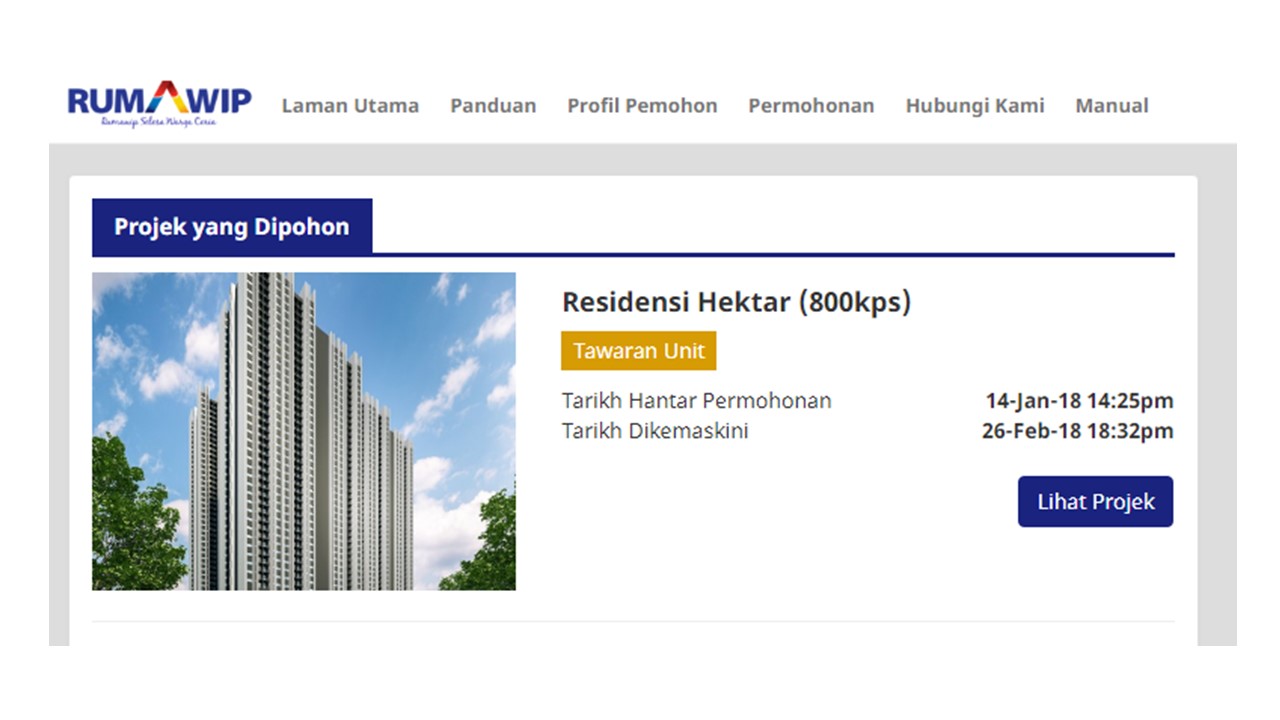
Task: Click the tagline text beneath RUMAWIP logo
Action: coord(158,121)
